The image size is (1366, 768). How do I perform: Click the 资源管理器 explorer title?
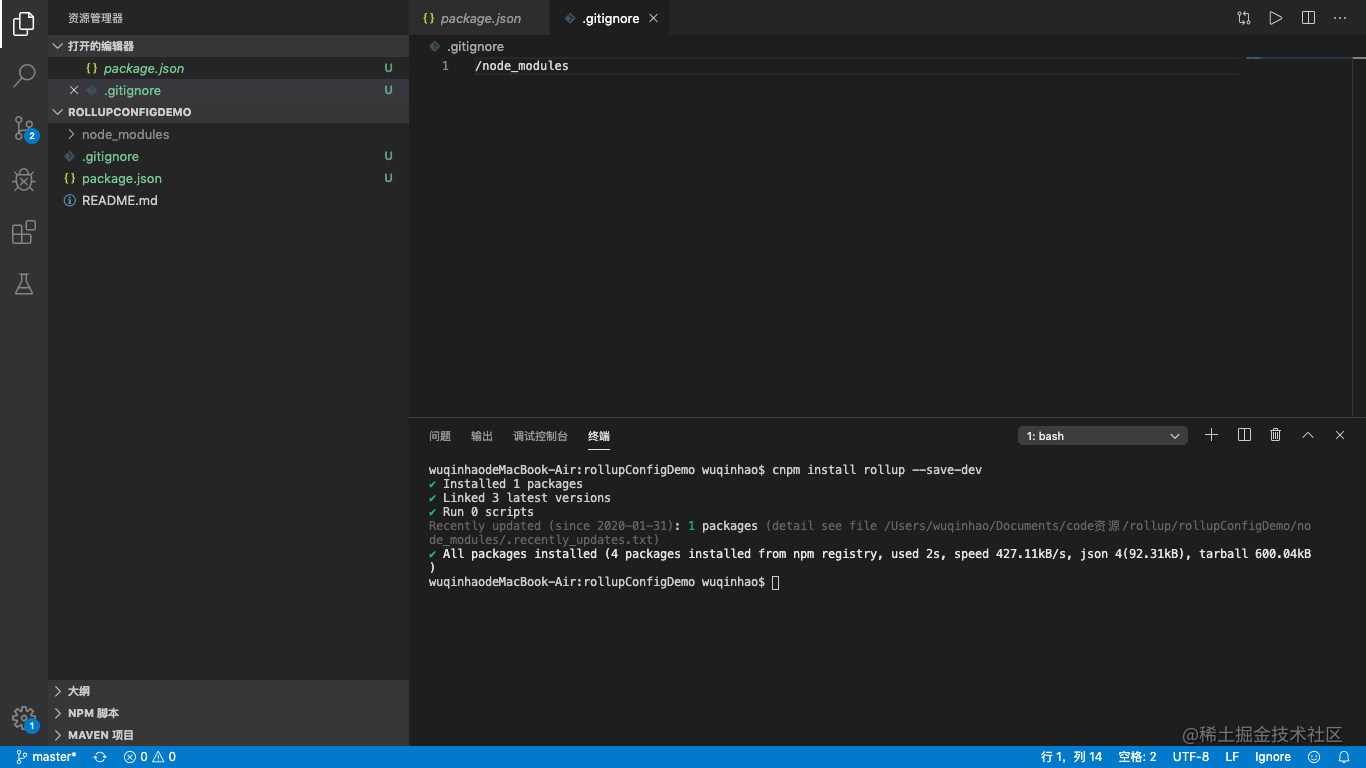pos(95,18)
